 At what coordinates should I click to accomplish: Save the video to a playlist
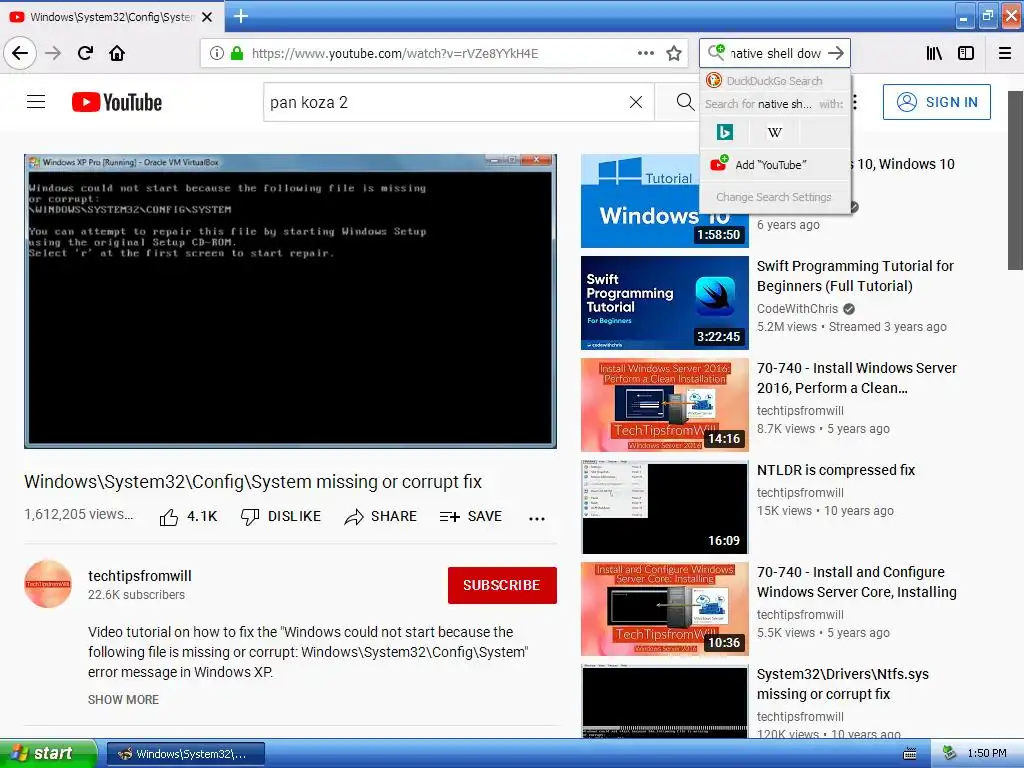coord(471,517)
